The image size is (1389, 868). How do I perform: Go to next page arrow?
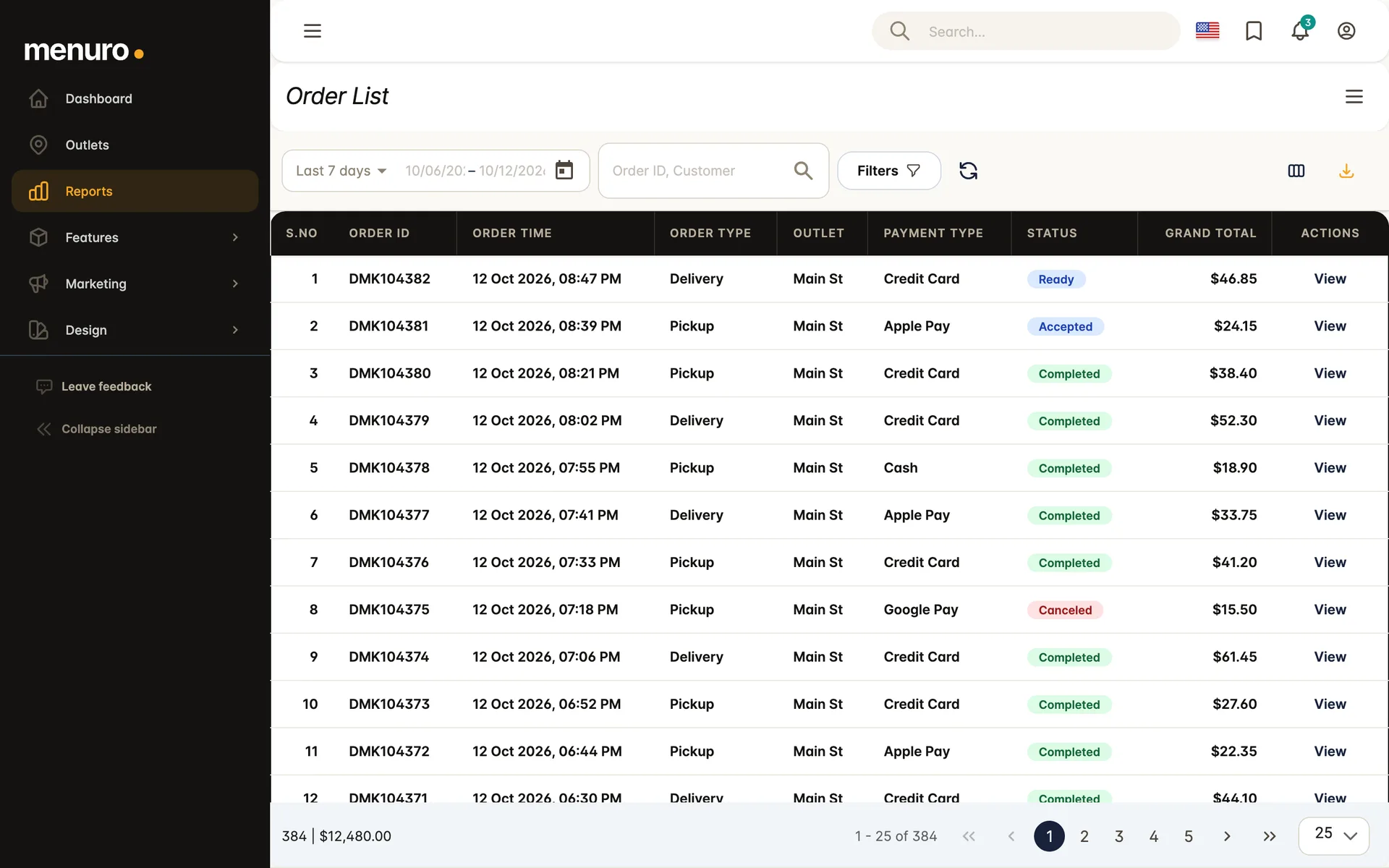pyautogui.click(x=1227, y=836)
